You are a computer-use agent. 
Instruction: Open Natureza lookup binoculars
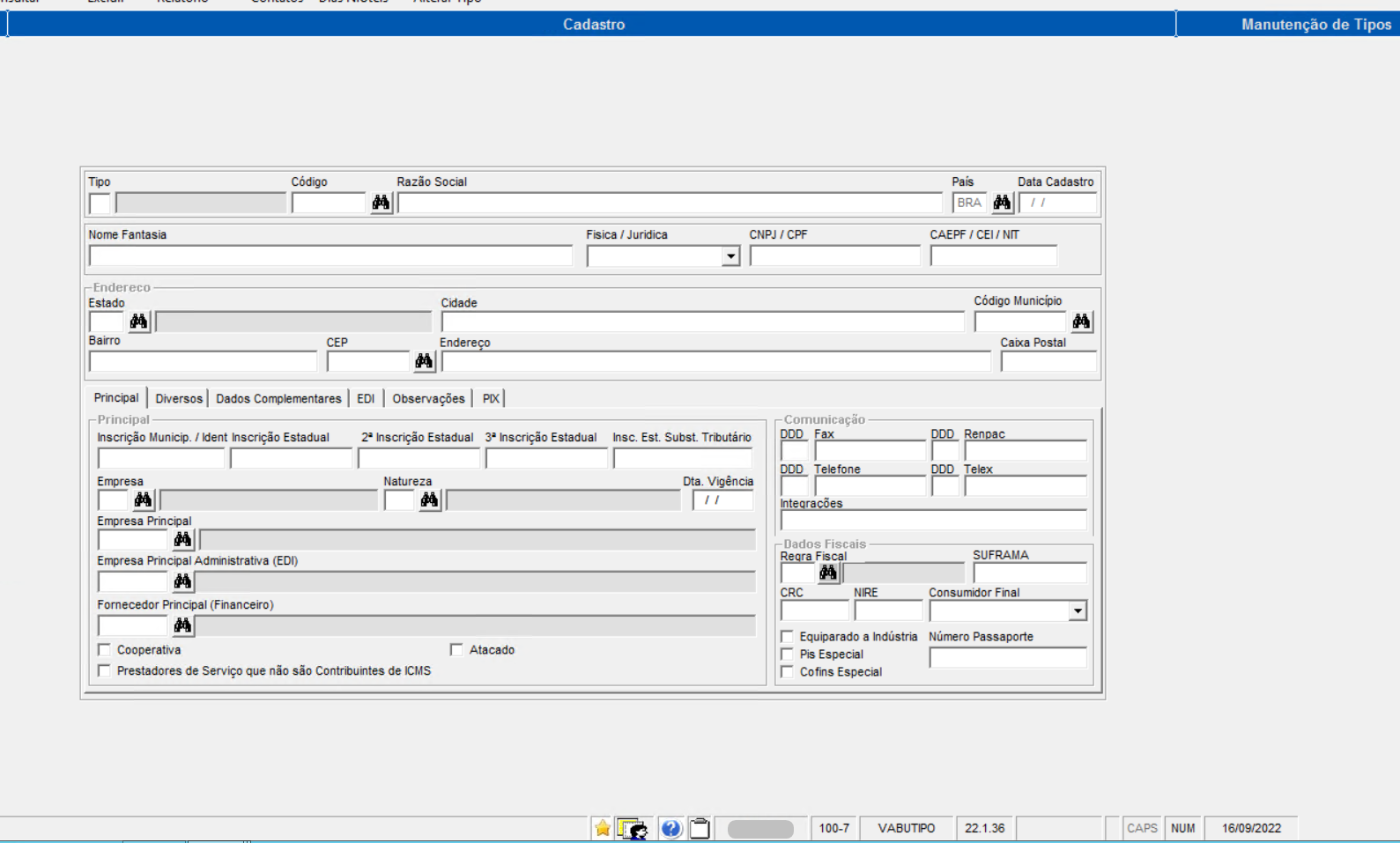[x=429, y=500]
